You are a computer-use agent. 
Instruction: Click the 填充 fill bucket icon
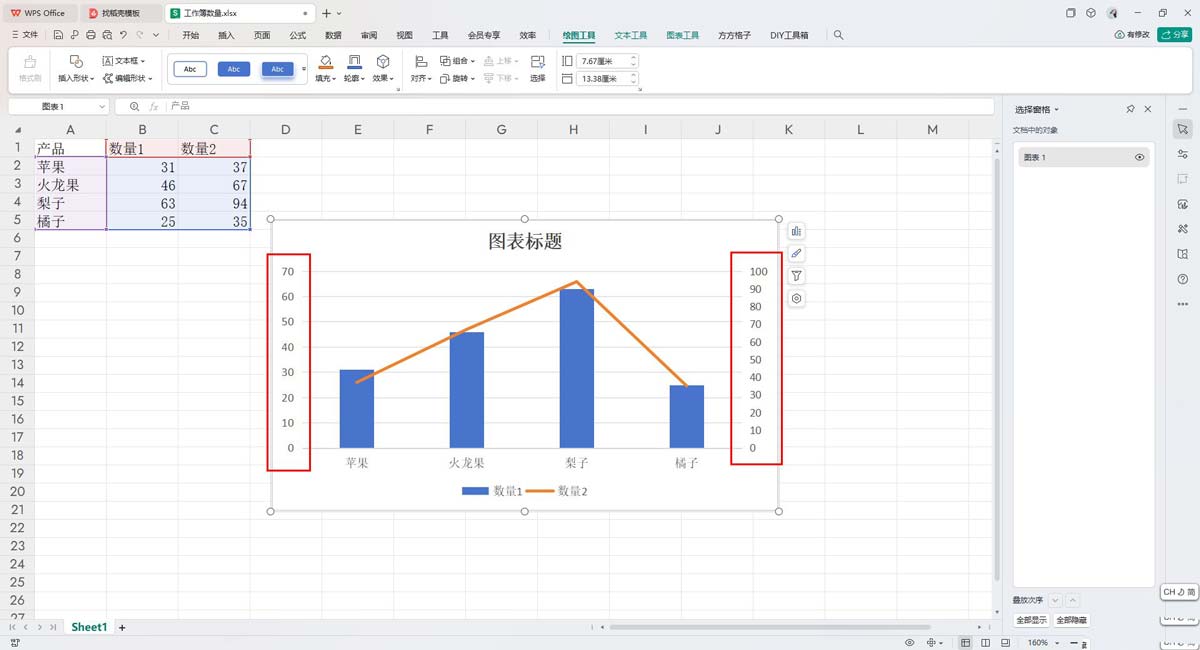click(x=325, y=61)
